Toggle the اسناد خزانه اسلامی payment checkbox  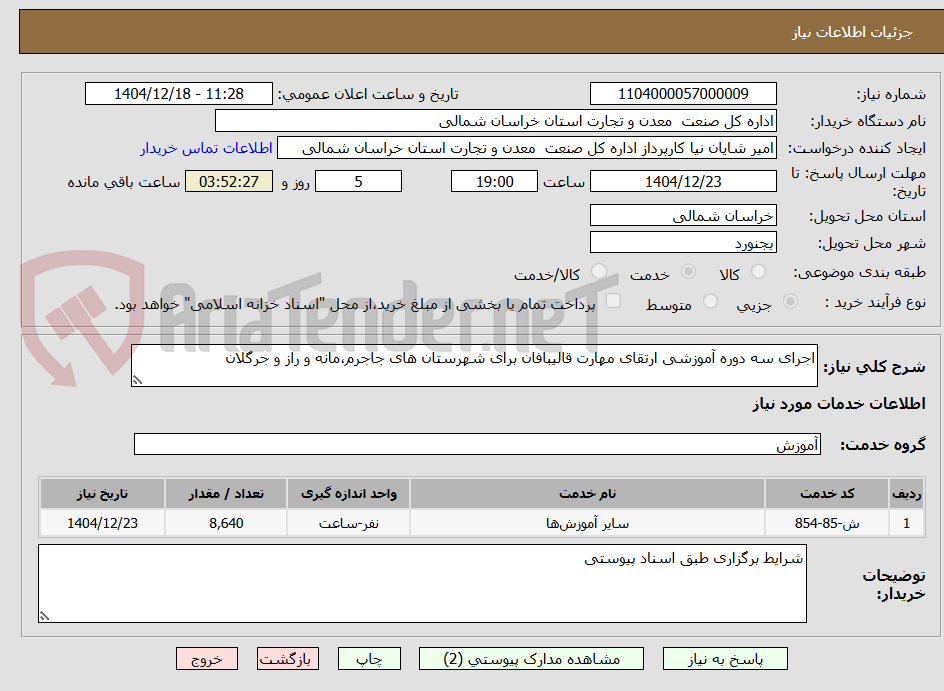pos(613,300)
